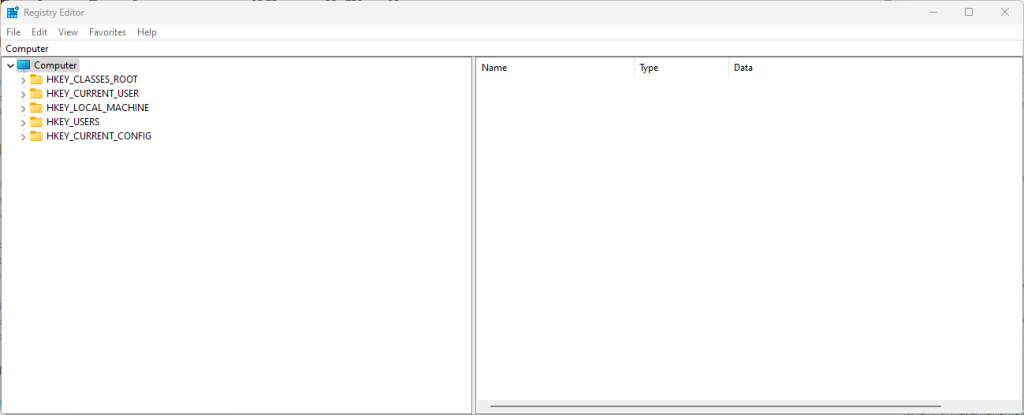Maximize the Registry Editor window
The height and width of the screenshot is (415, 1024).
pos(968,12)
